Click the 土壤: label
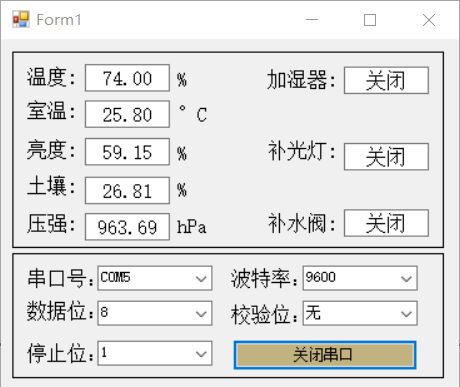 (x=51, y=186)
